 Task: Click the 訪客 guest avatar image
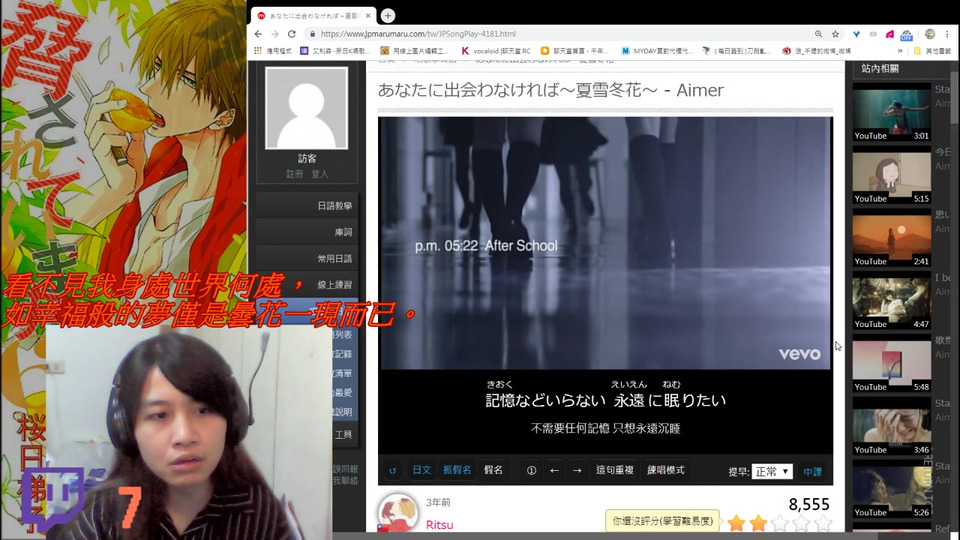tap(307, 108)
